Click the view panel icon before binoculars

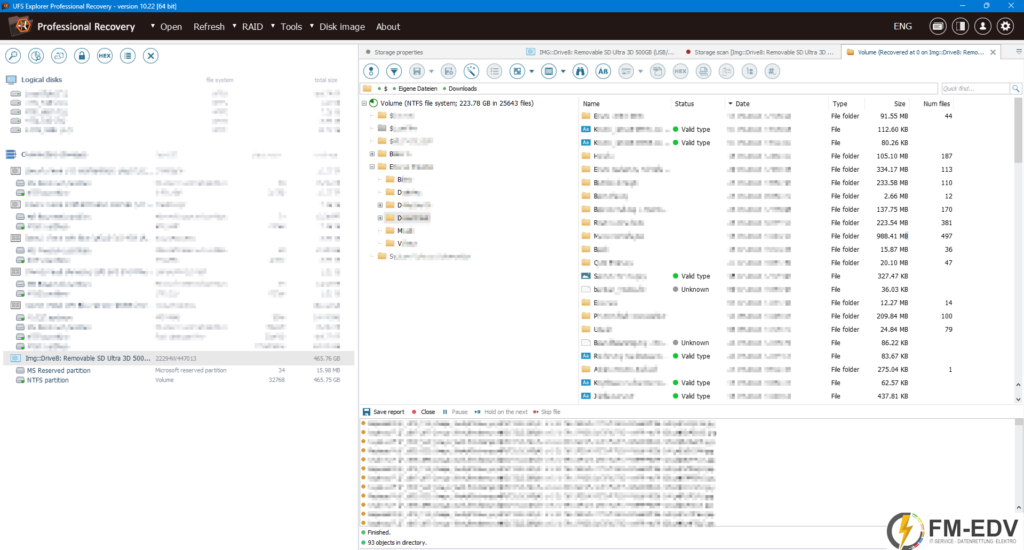coord(549,71)
